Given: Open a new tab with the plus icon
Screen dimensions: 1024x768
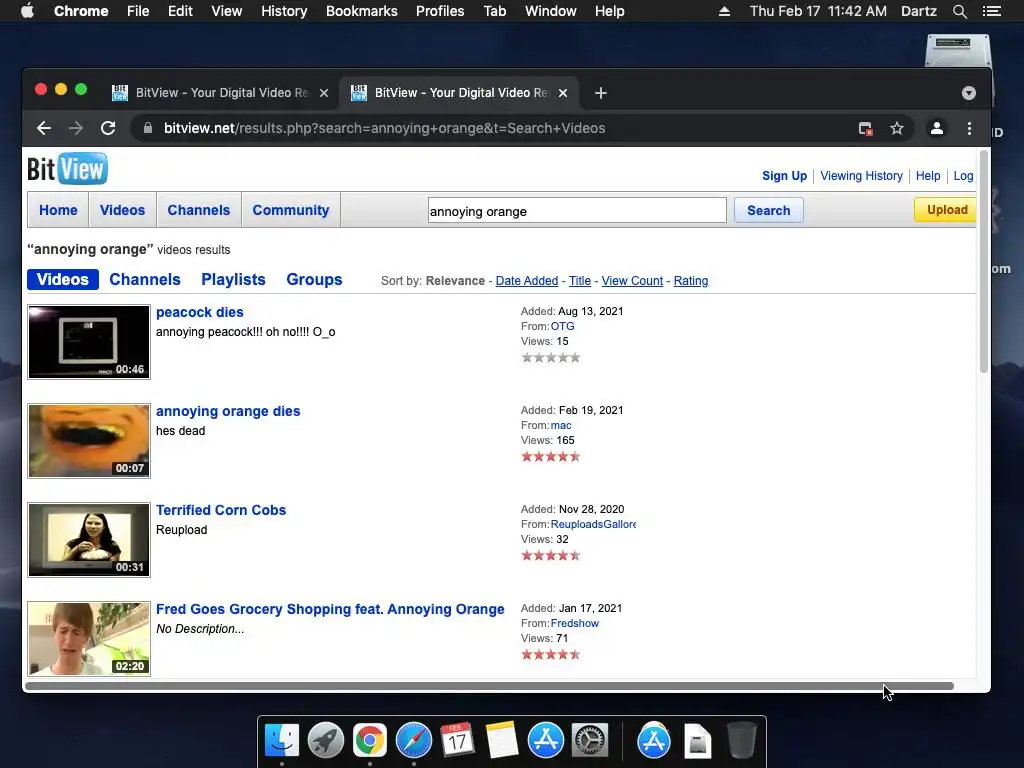Looking at the screenshot, I should 601,93.
